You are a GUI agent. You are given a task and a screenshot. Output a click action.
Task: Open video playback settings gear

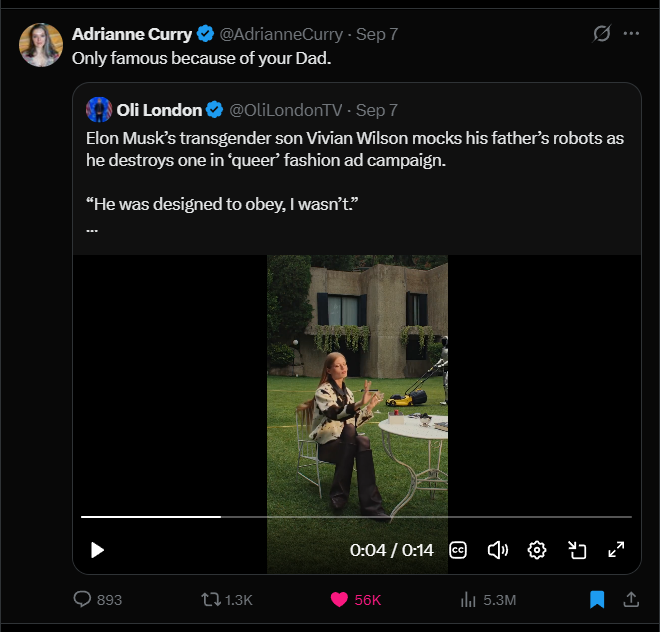pyautogui.click(x=537, y=550)
